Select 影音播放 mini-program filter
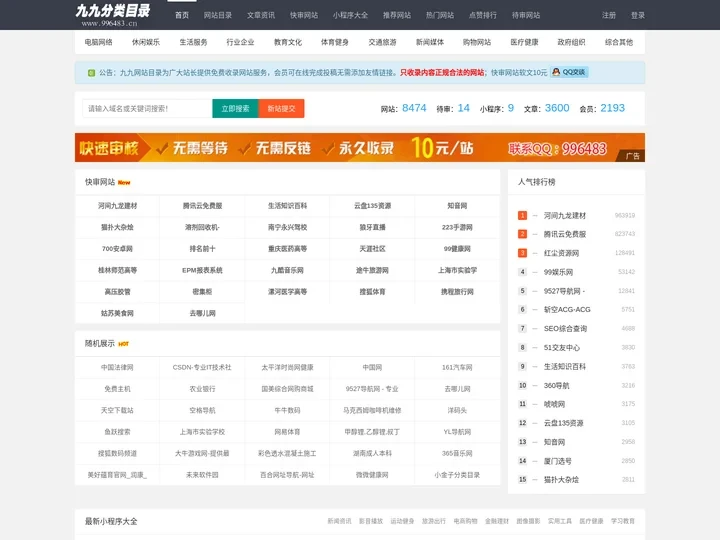Viewport: 720px width, 540px height. pos(371,521)
